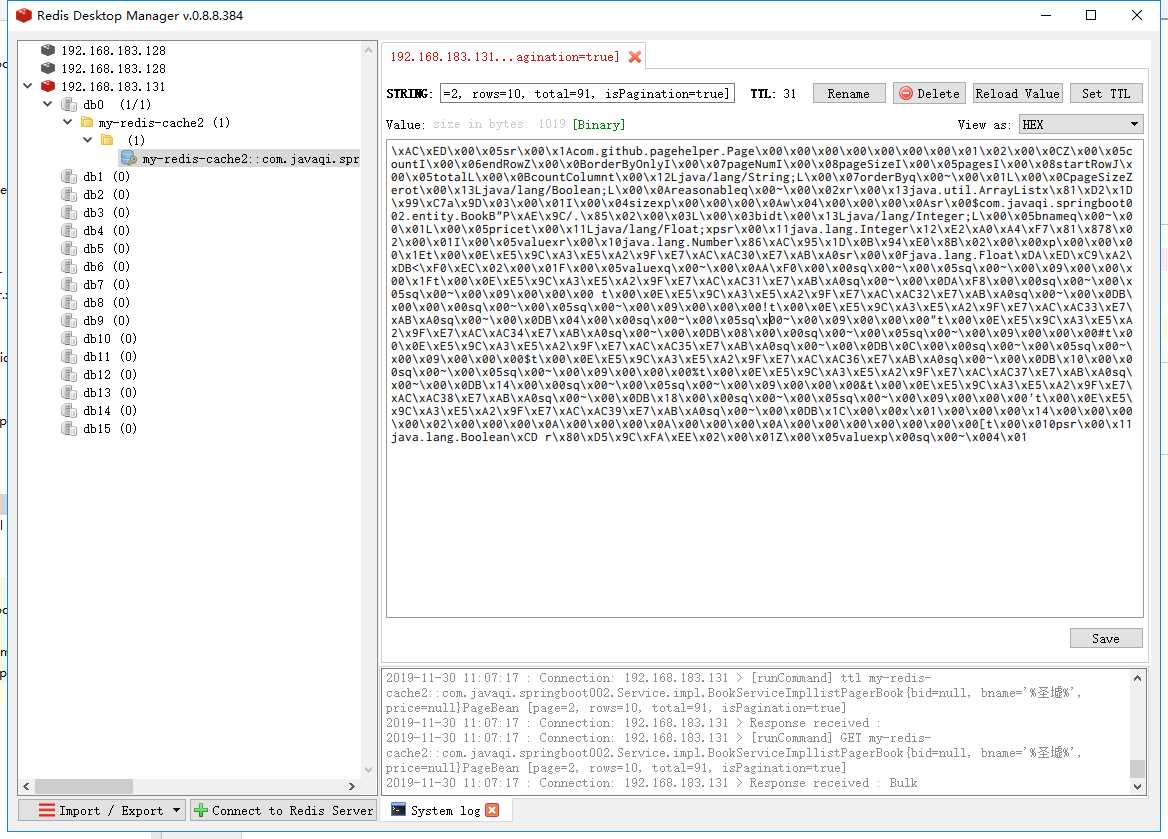This screenshot has width=1168, height=839.
Task: Collapse the db0 tree node
Action: (47, 104)
